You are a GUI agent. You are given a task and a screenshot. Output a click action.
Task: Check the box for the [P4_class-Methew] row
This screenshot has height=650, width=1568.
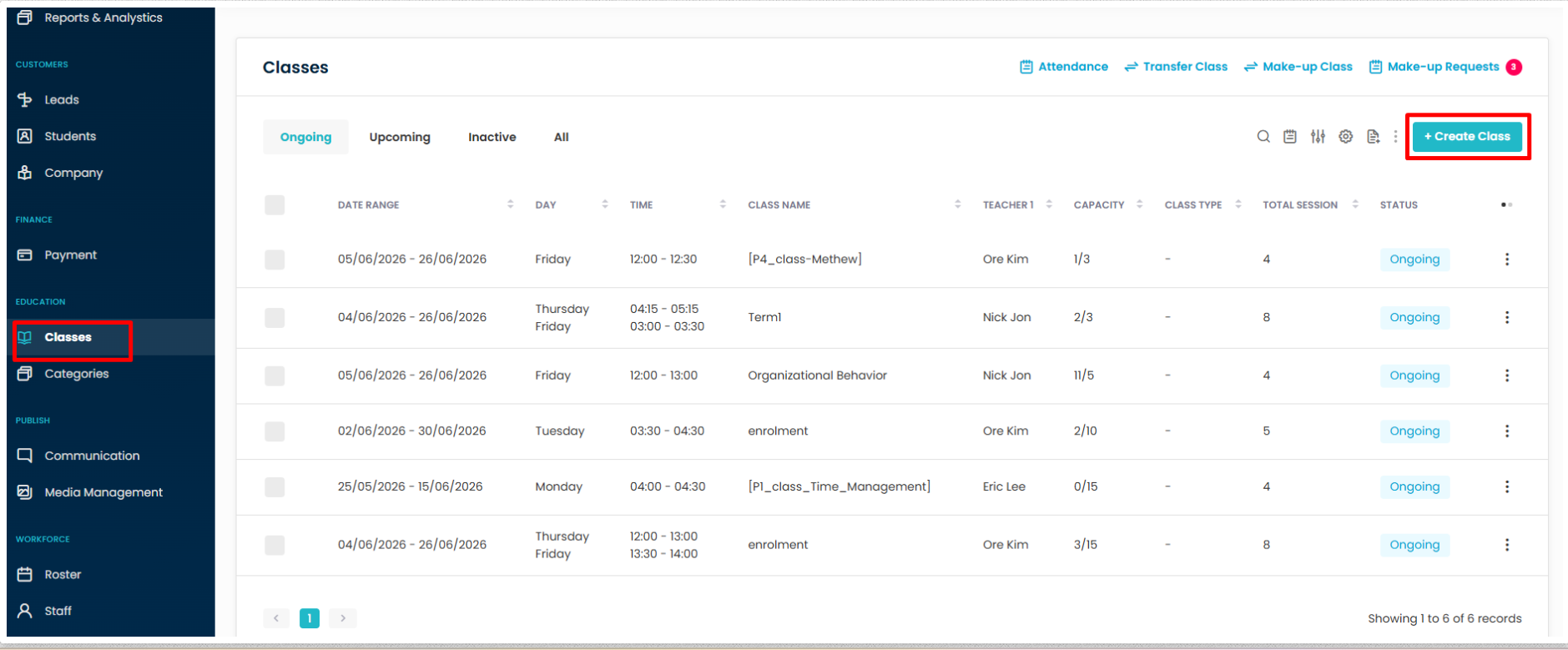pyautogui.click(x=275, y=259)
